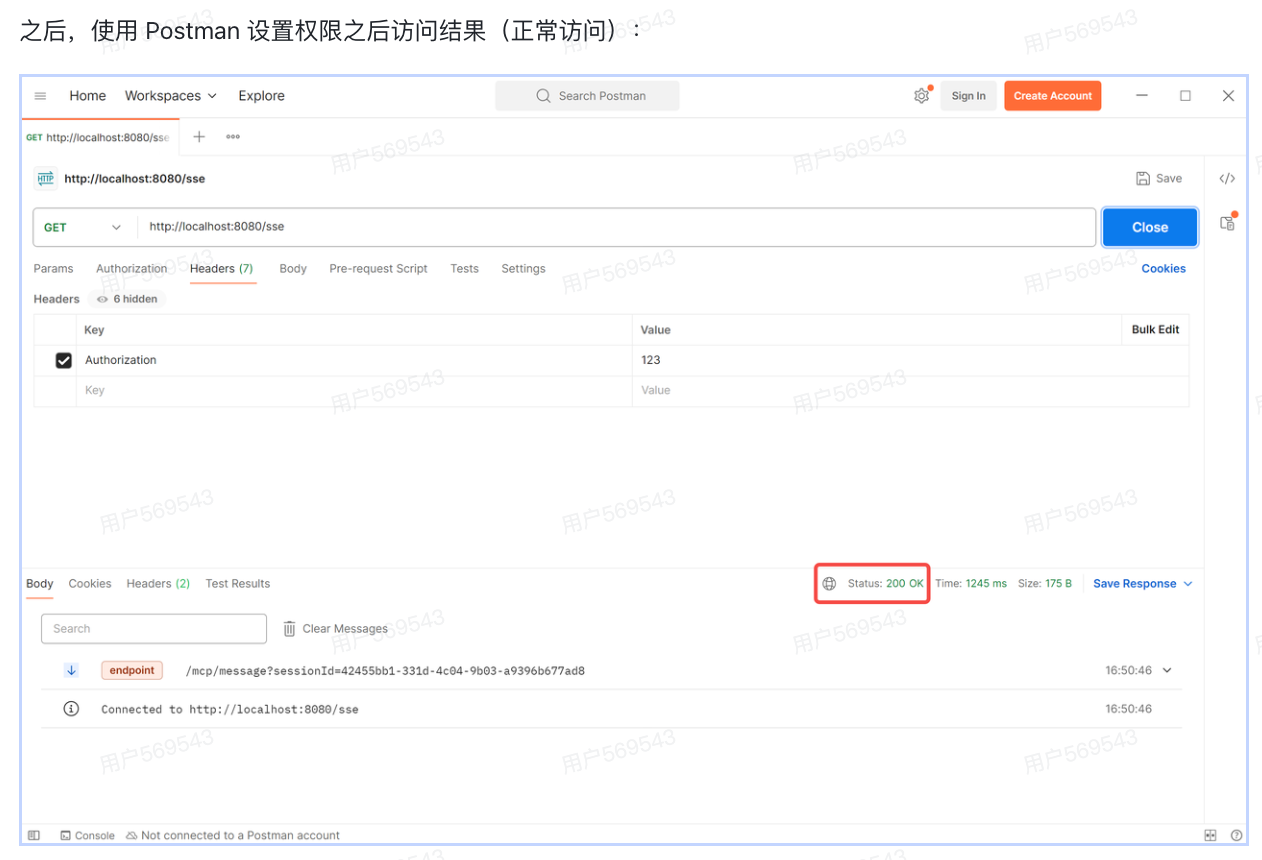
Task: Click the trash icon for Clear Messages
Action: click(289, 629)
